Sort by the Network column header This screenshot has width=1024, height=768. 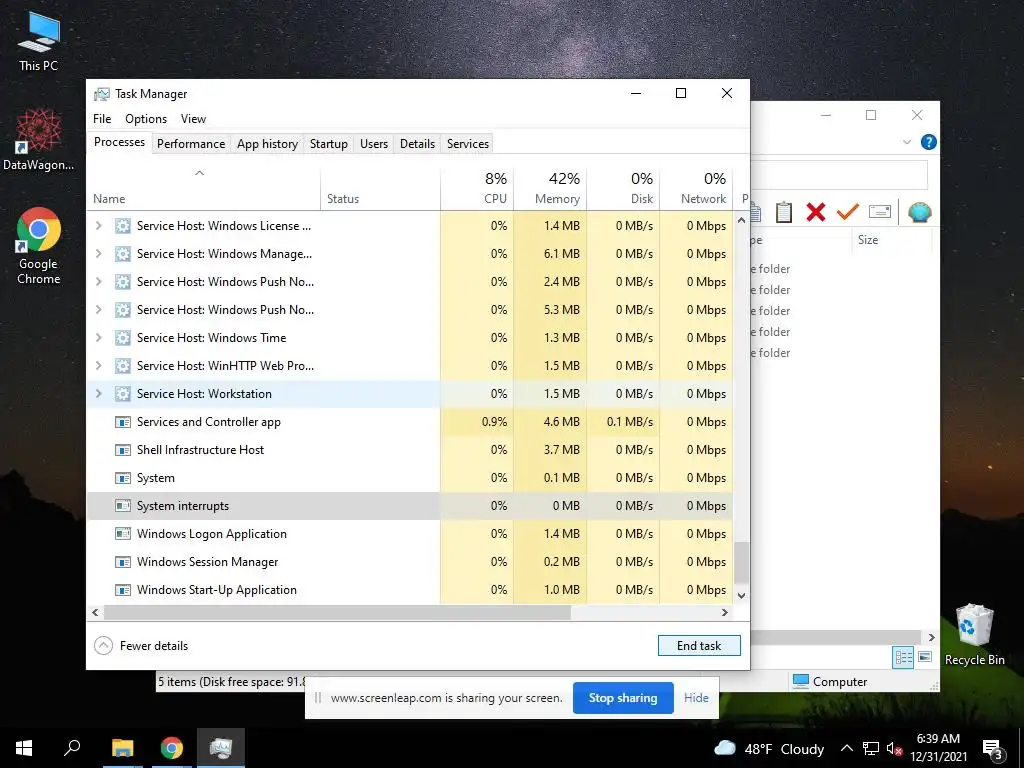point(696,189)
